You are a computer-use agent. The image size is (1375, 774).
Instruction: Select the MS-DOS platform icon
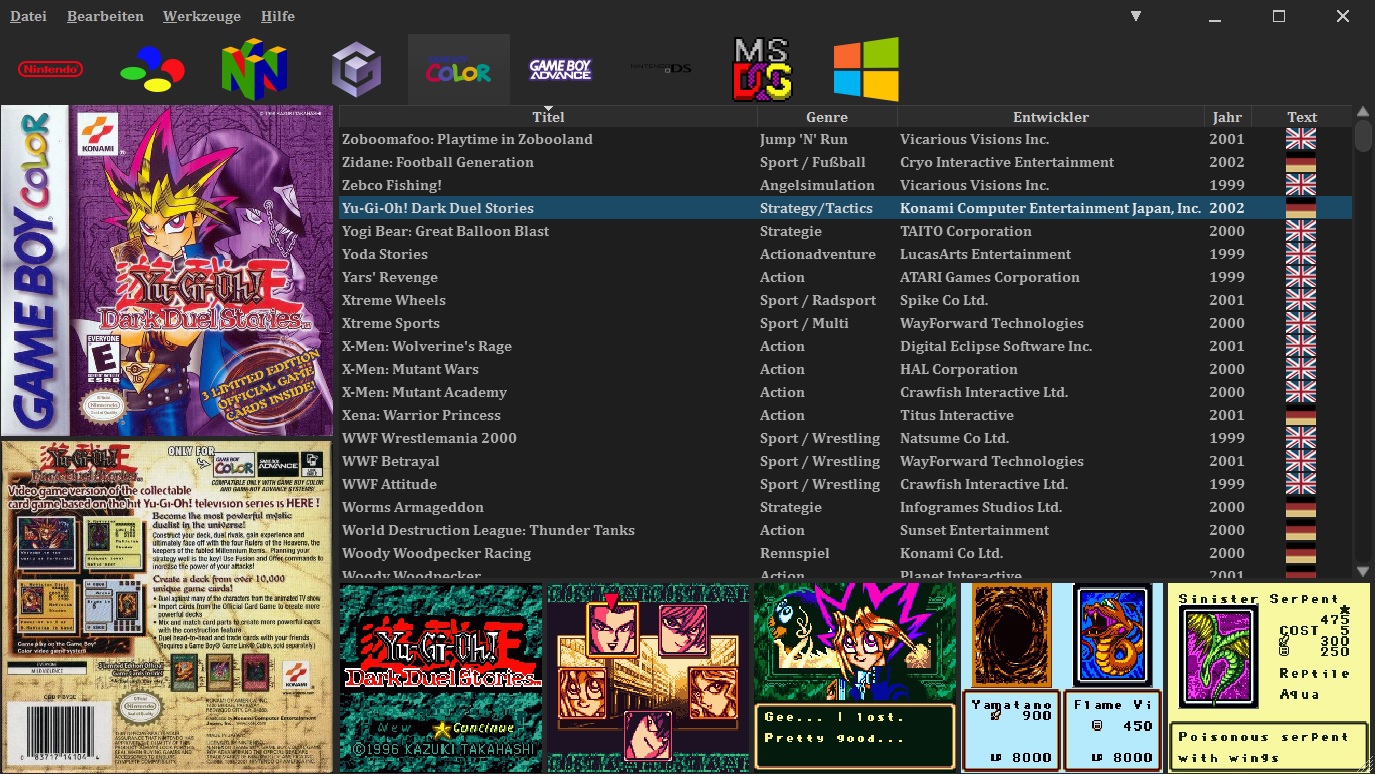point(763,70)
